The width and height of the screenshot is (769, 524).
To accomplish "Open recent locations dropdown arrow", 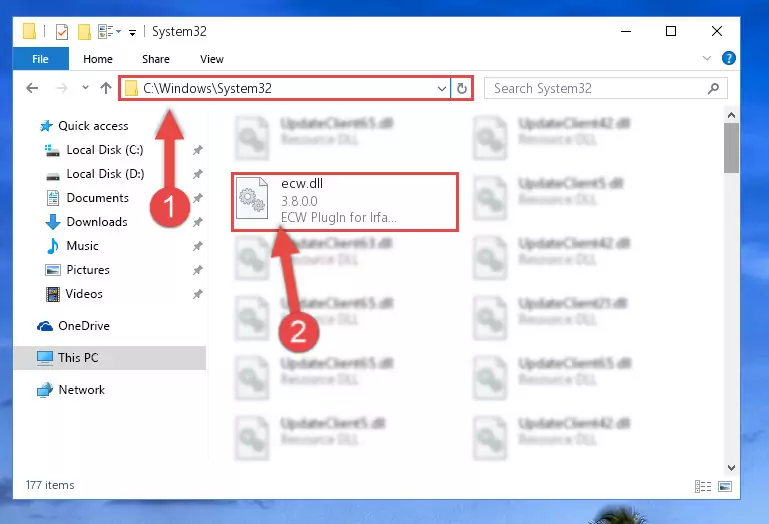I will pyautogui.click(x=85, y=88).
